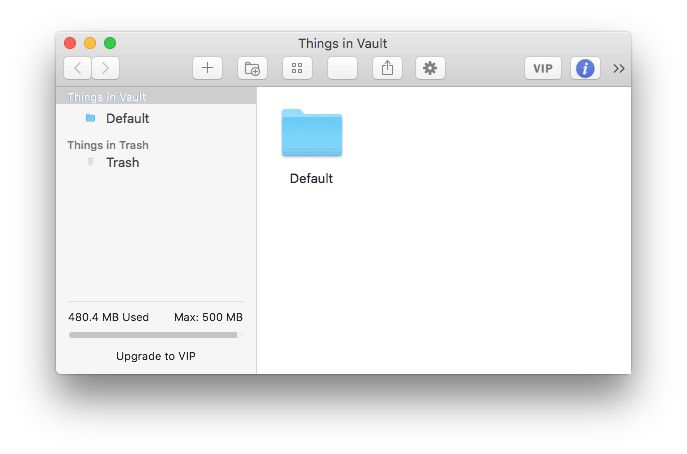Create a new folder via toolbar icon
The height and width of the screenshot is (454, 687).
(x=252, y=68)
